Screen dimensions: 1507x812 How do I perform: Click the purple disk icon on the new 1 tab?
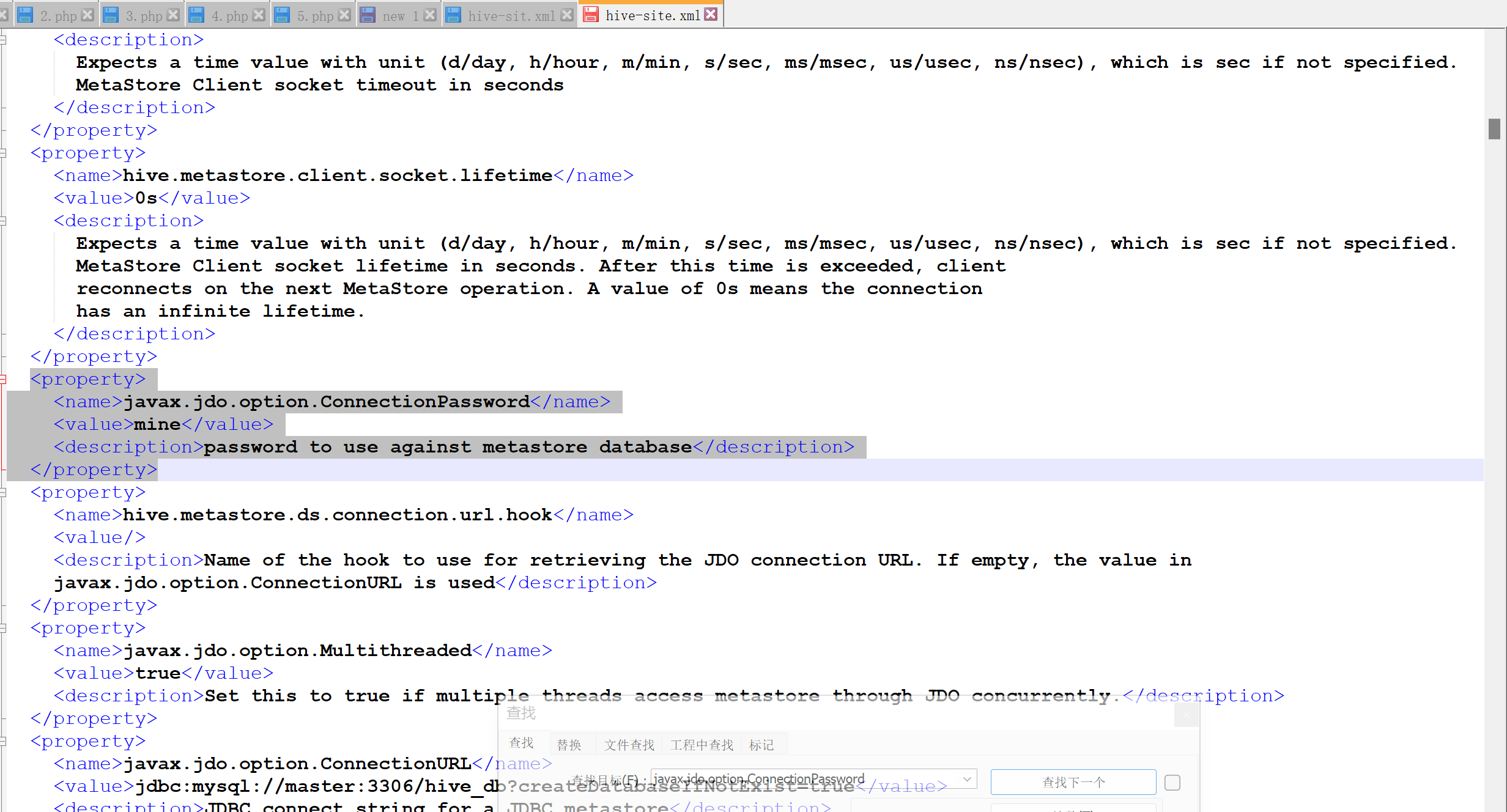pyautogui.click(x=368, y=14)
